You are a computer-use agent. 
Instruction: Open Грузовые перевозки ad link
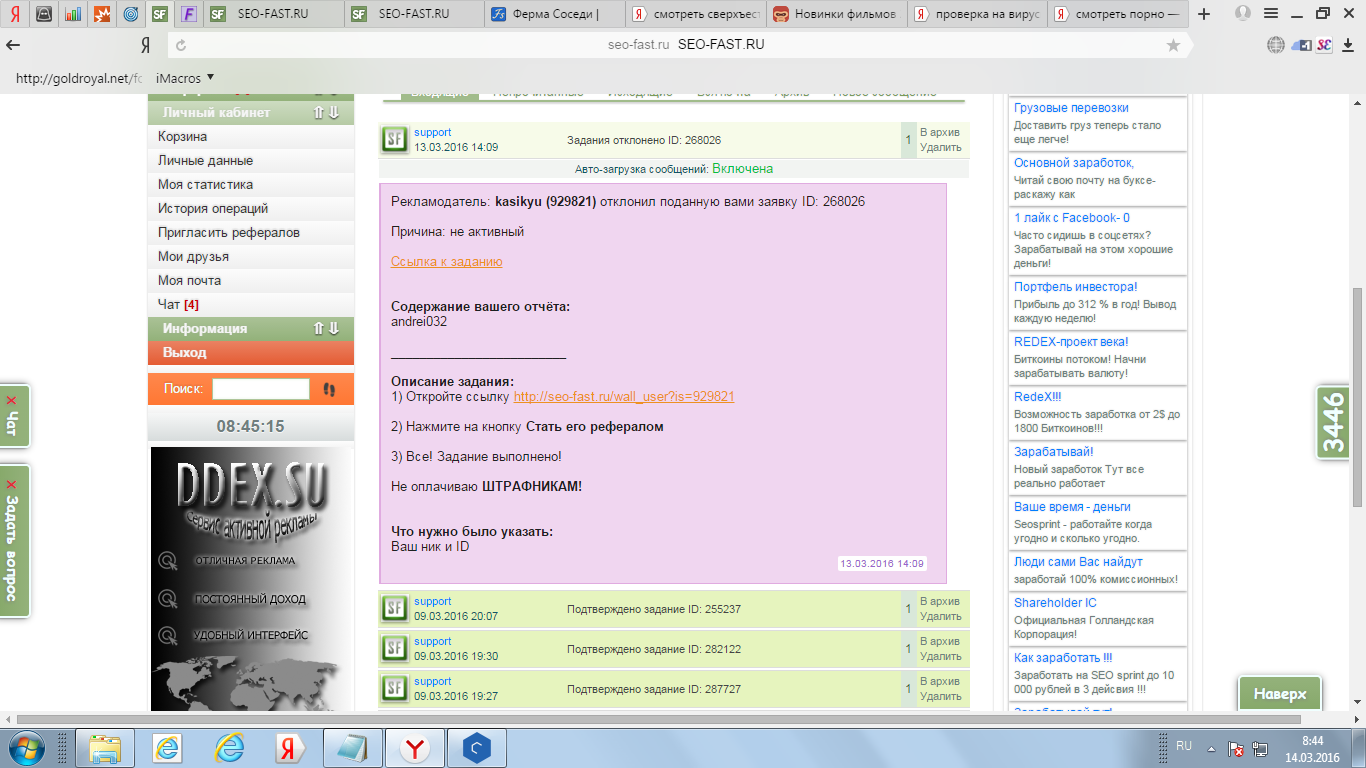[1071, 108]
